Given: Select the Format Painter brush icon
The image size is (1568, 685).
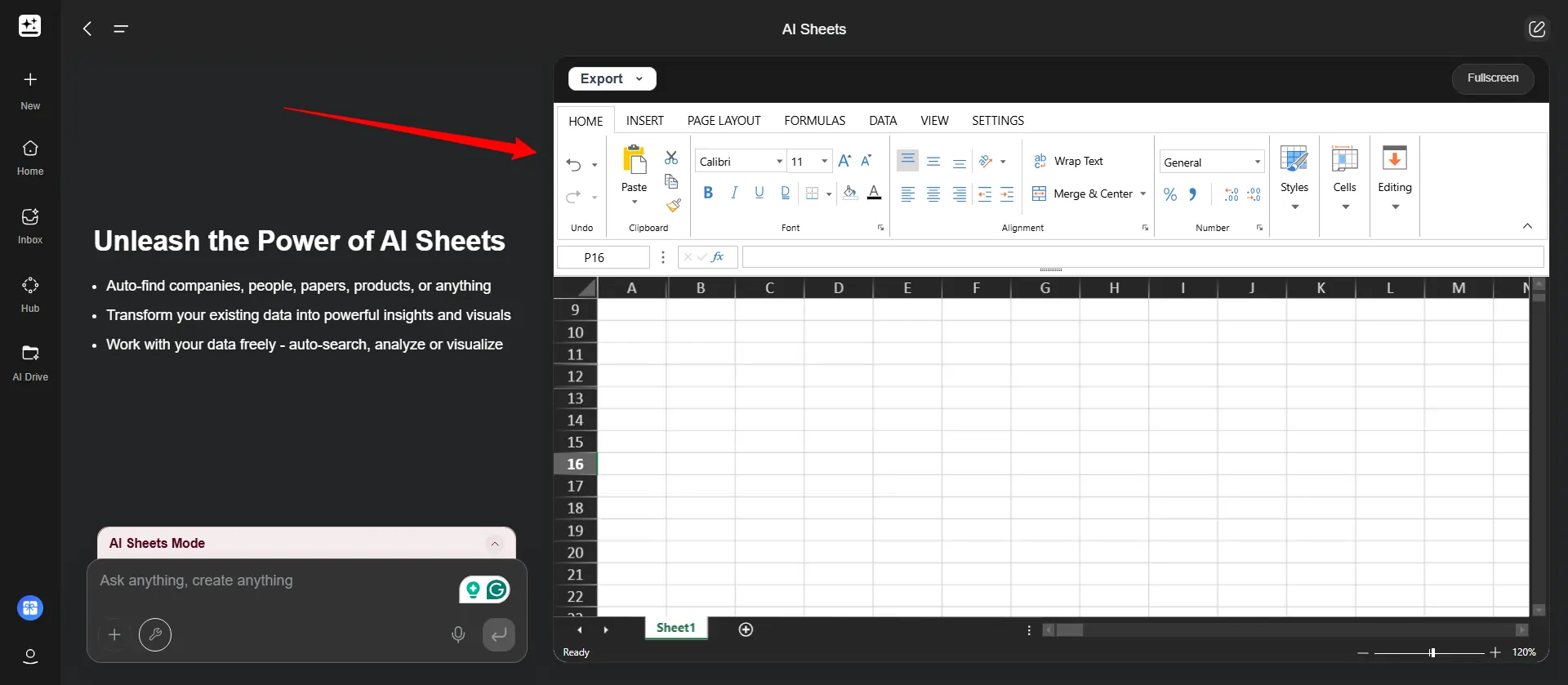Looking at the screenshot, I should [674, 204].
